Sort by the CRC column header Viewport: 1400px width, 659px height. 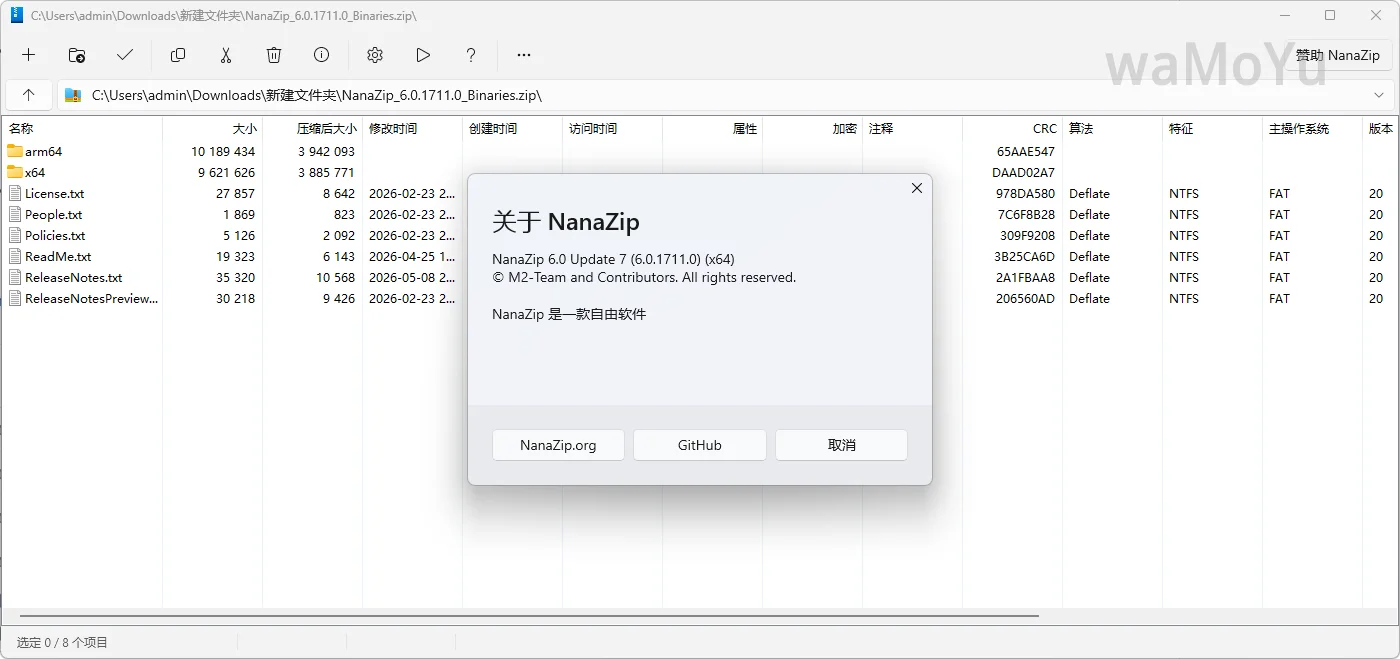tap(1012, 128)
